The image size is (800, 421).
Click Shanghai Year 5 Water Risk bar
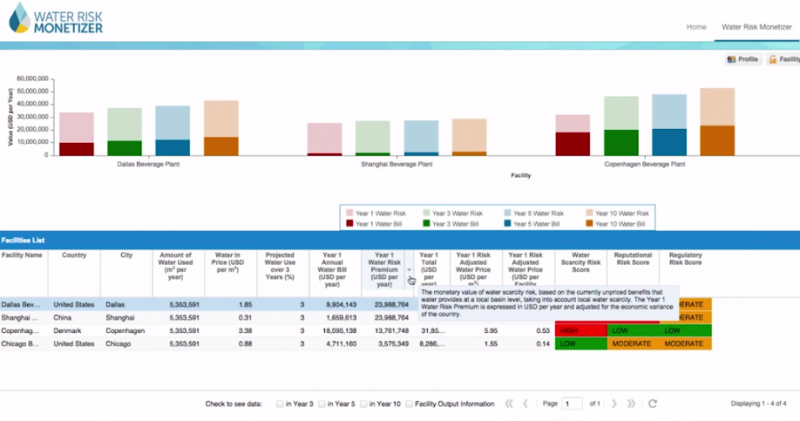pos(421,136)
